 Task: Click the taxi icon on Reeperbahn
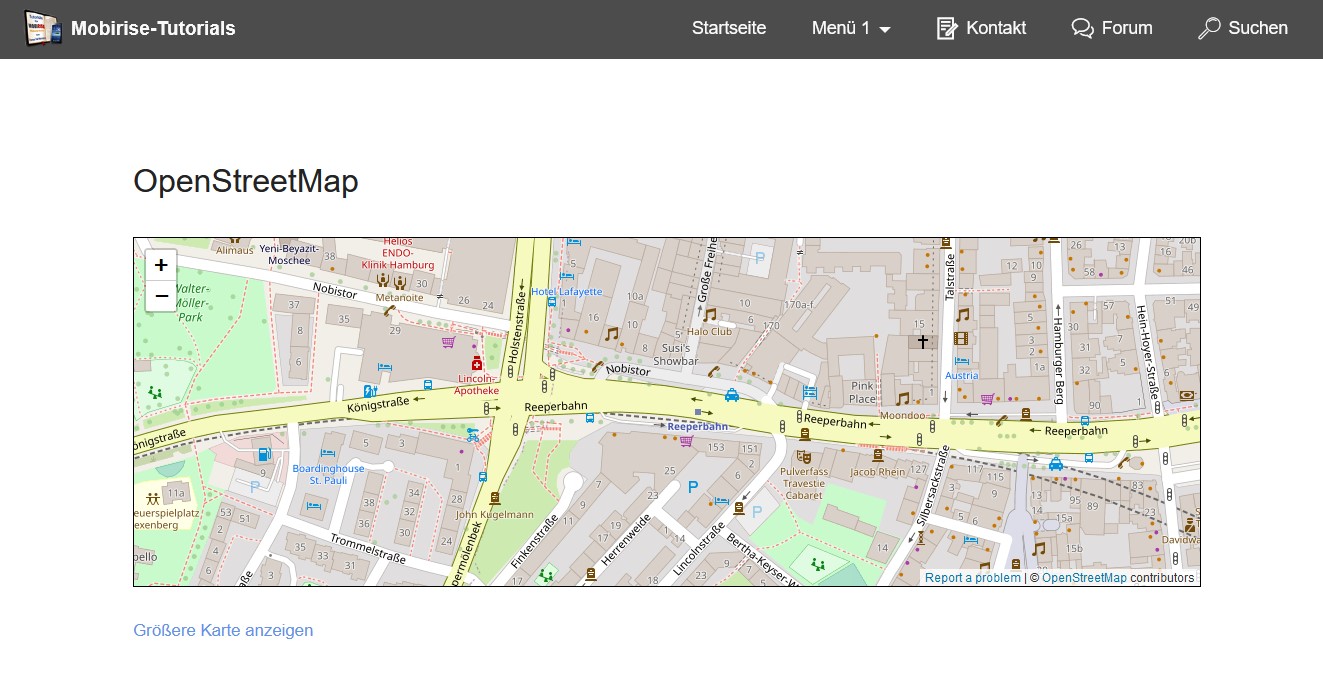(732, 395)
